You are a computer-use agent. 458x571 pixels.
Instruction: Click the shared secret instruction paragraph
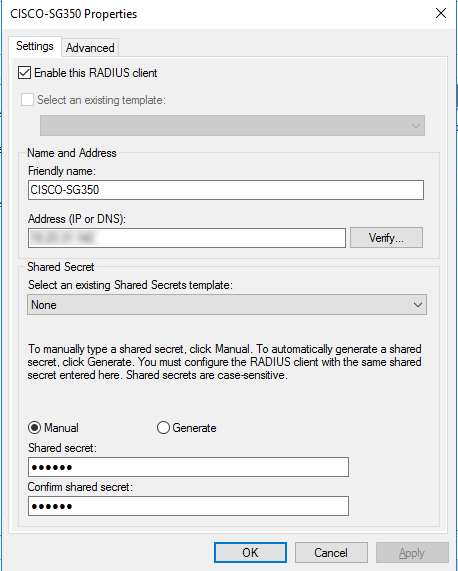point(225,362)
